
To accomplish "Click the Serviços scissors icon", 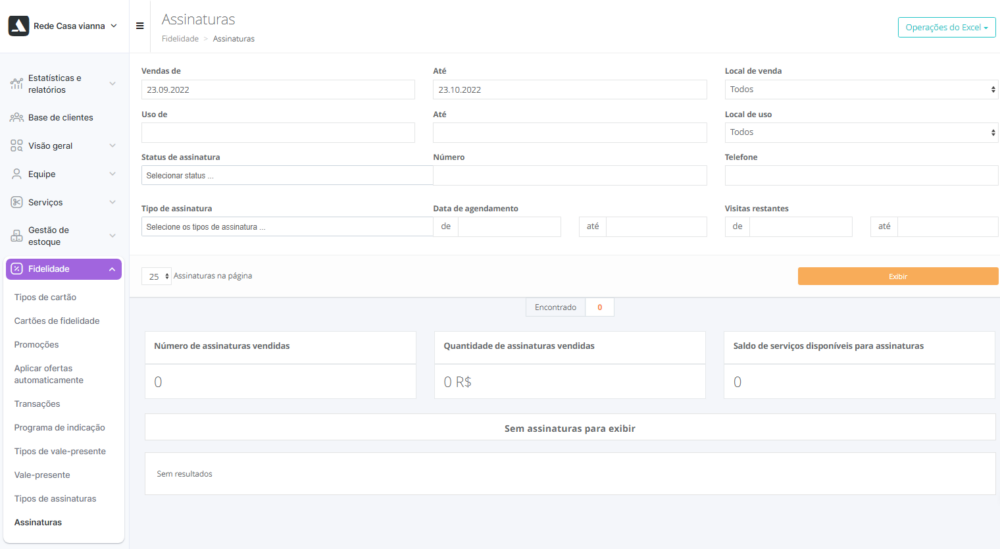I will pos(17,202).
